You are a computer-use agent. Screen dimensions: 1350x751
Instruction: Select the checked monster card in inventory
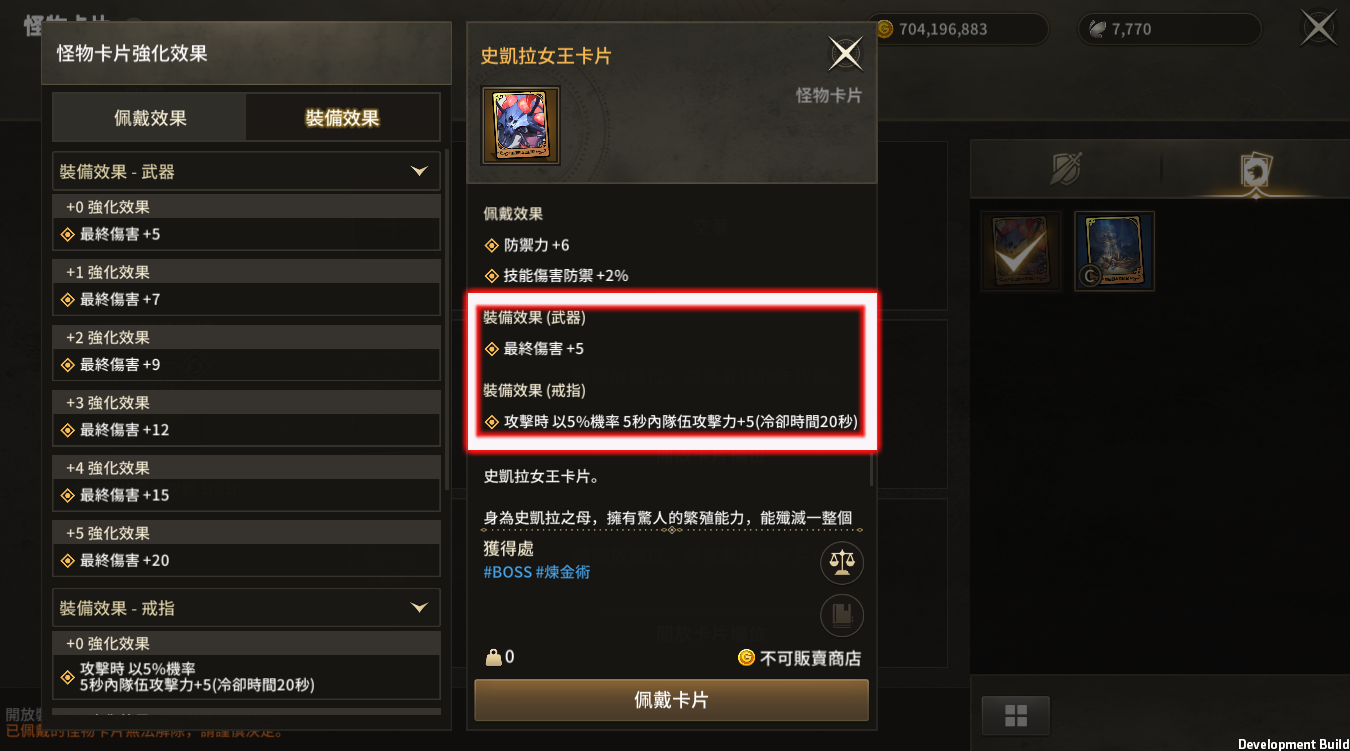[x=1021, y=251]
